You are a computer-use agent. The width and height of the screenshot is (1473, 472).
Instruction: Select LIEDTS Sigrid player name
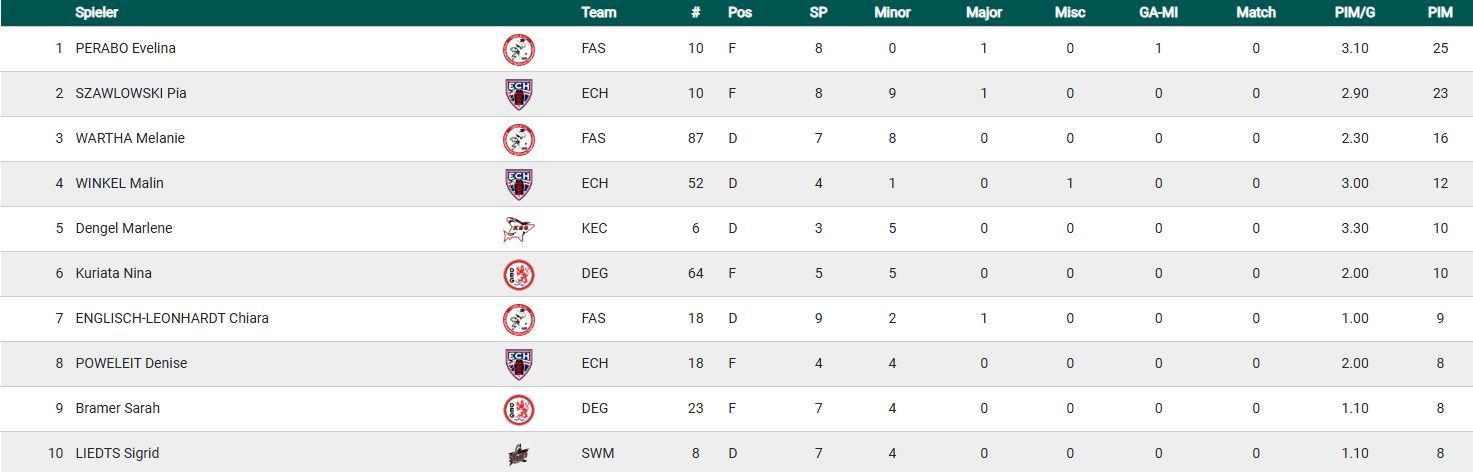click(117, 453)
